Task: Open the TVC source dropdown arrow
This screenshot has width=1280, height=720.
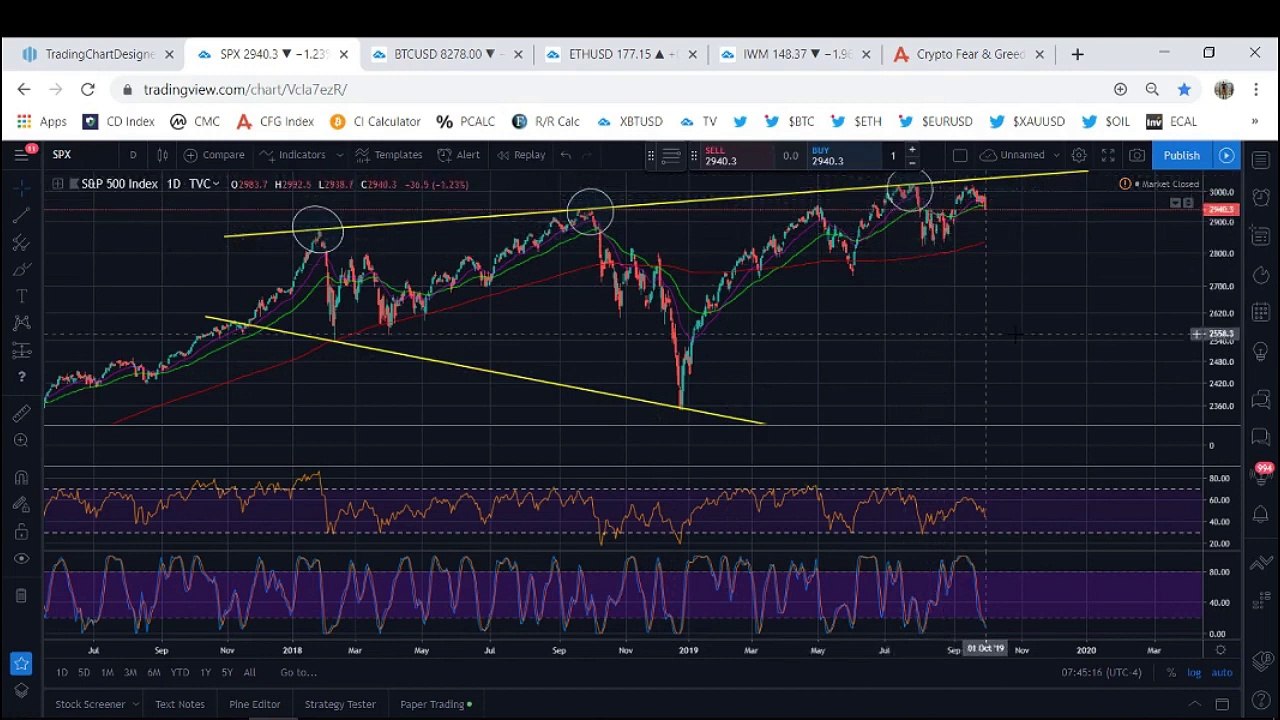Action: 215,184
